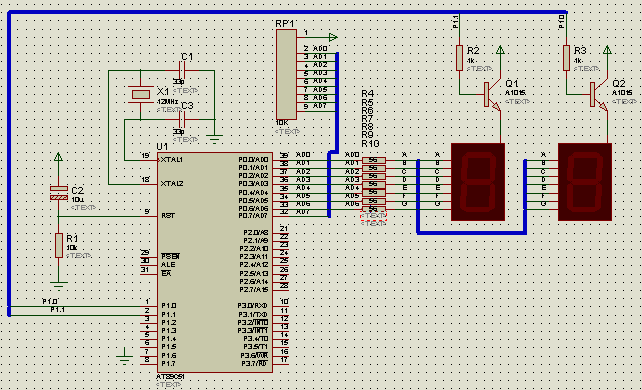The image size is (642, 390).
Task: Select the AT89C51 microcontroller U1 body
Action: pos(215,263)
